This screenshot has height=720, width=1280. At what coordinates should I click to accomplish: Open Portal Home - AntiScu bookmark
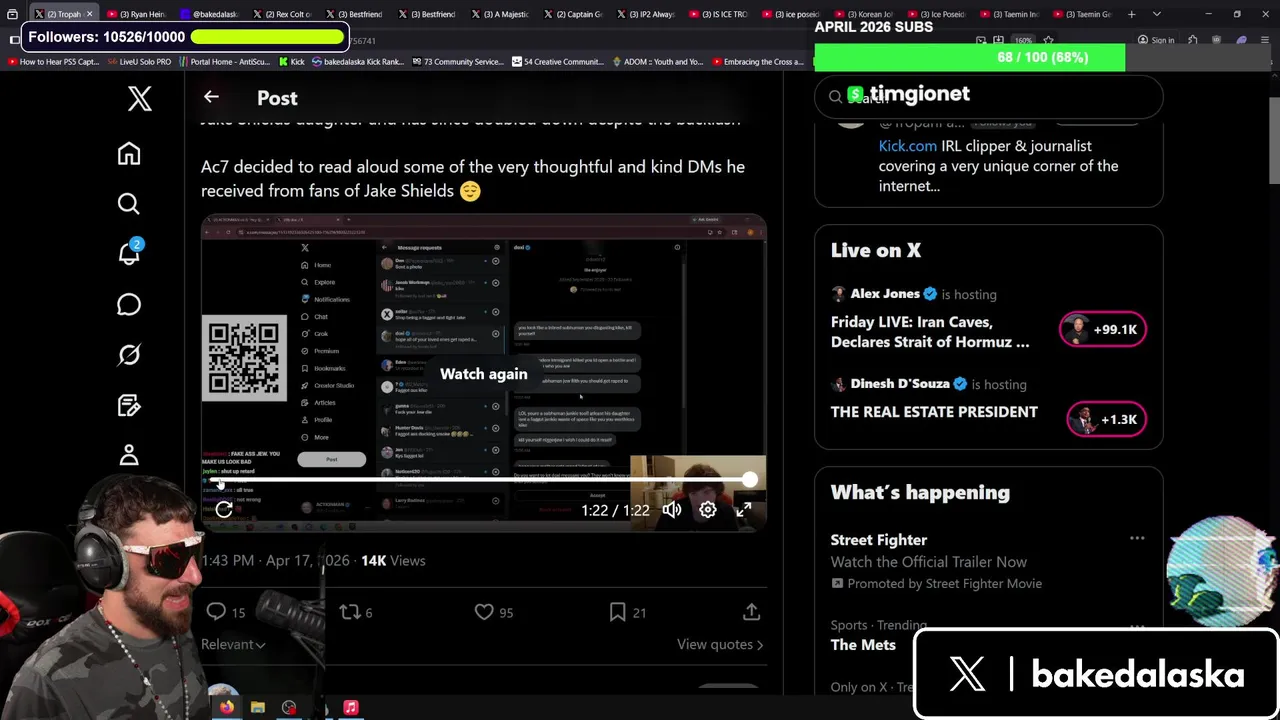(x=223, y=62)
